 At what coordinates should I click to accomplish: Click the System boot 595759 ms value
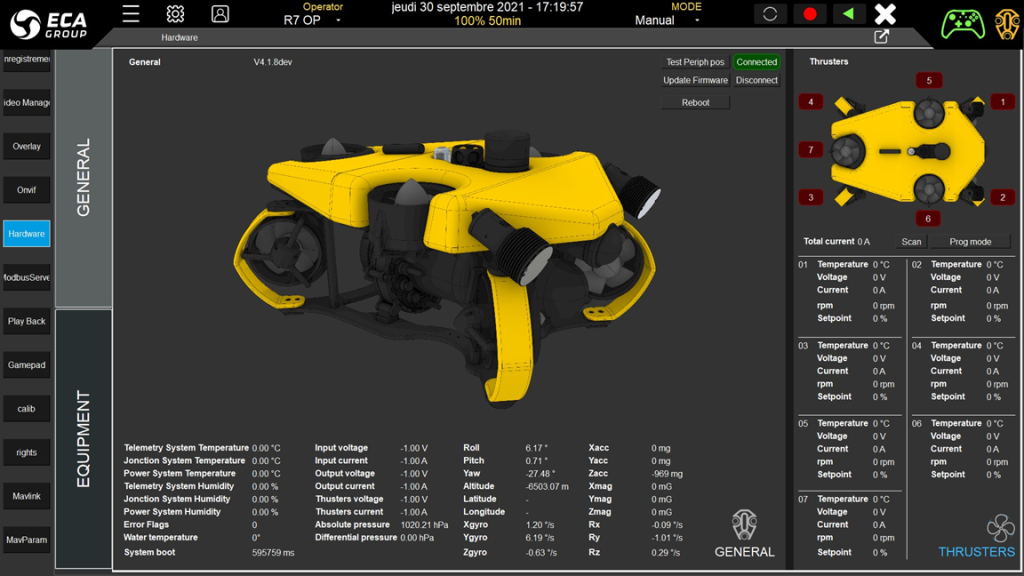[x=273, y=552]
